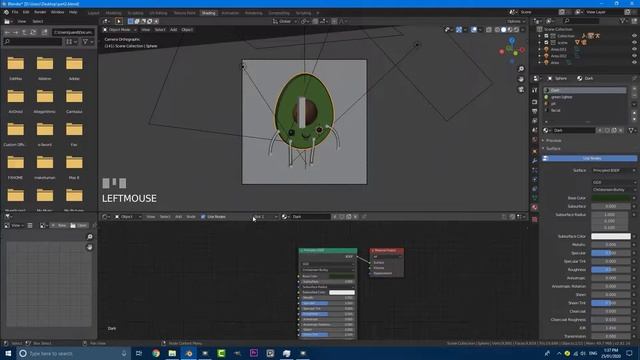Select material preview shading mode

pos(510,30)
